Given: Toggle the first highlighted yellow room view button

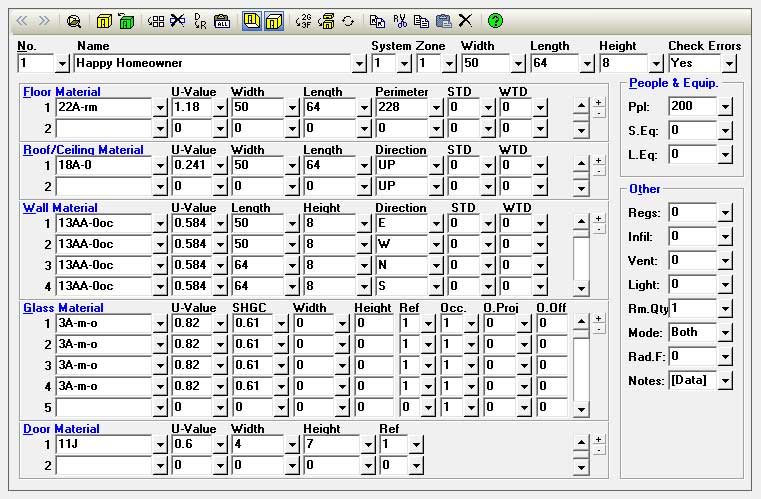Looking at the screenshot, I should tap(251, 21).
